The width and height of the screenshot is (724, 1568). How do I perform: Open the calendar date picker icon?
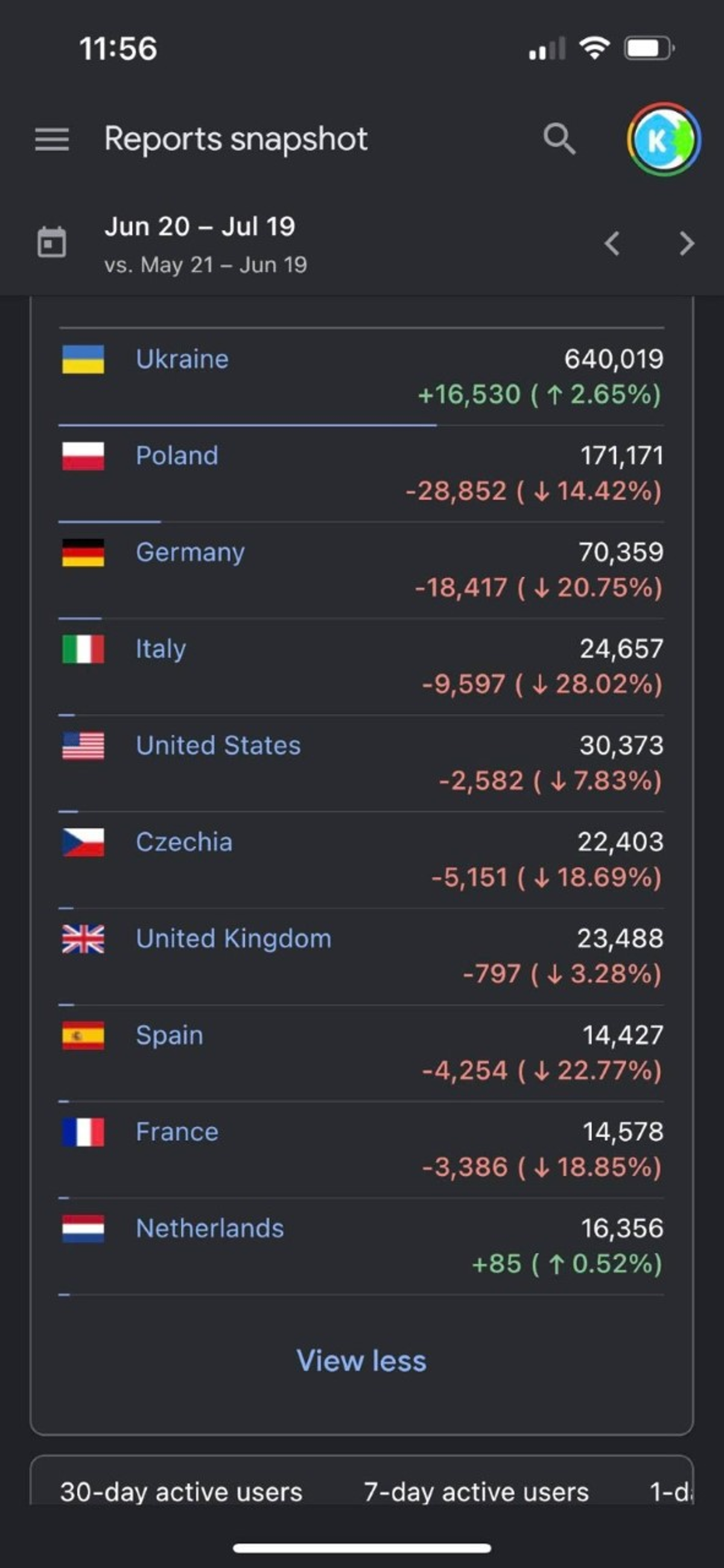[52, 243]
